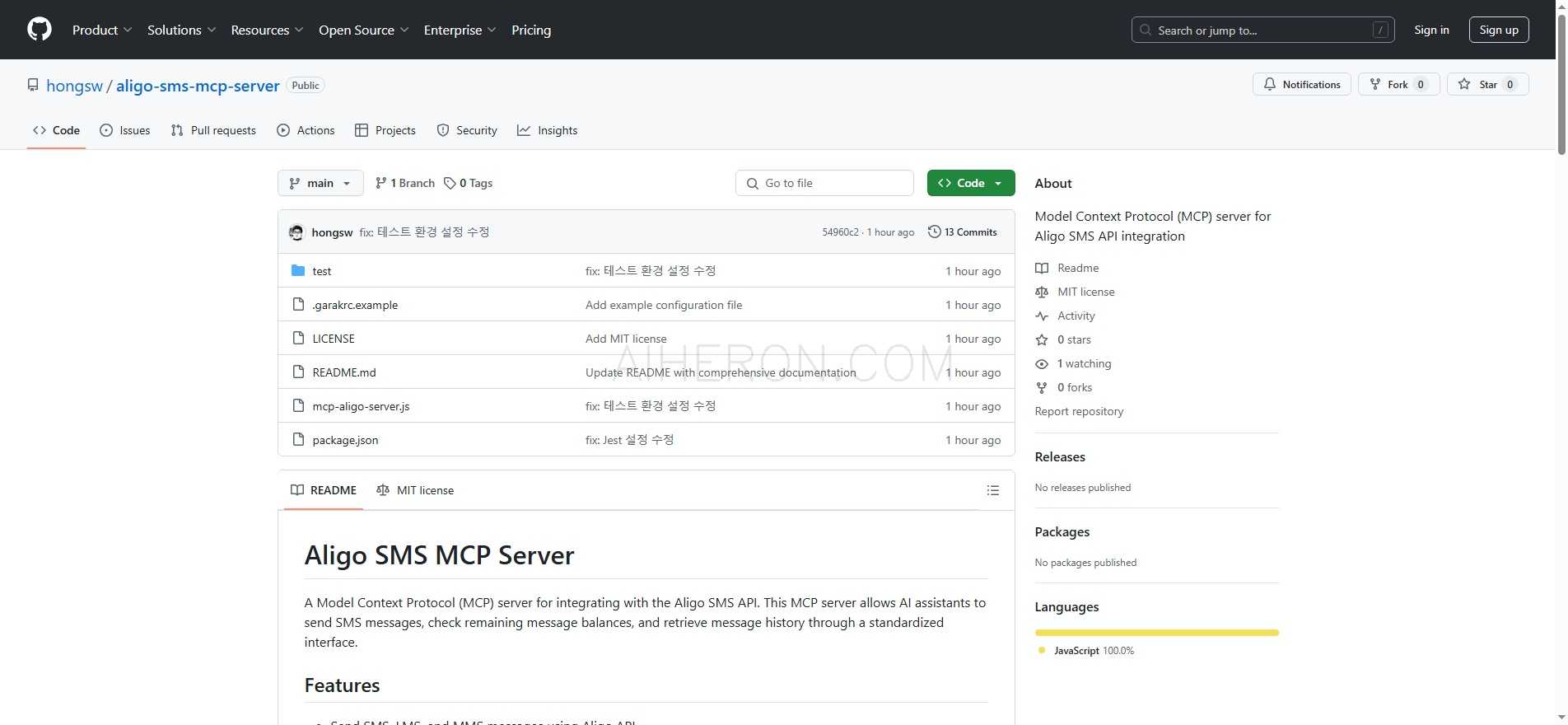
Task: Click the star icon beside 0 stars
Action: [1042, 339]
